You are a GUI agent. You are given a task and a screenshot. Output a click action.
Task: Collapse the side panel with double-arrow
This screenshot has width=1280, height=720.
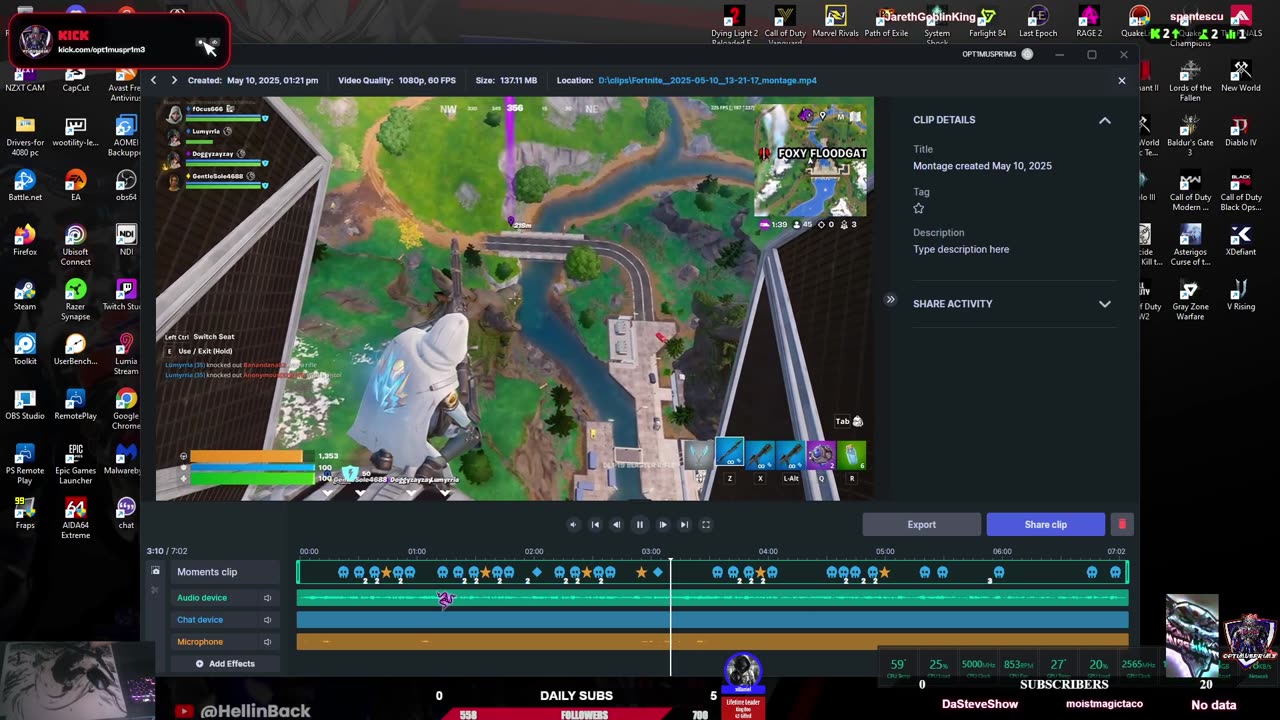(890, 299)
